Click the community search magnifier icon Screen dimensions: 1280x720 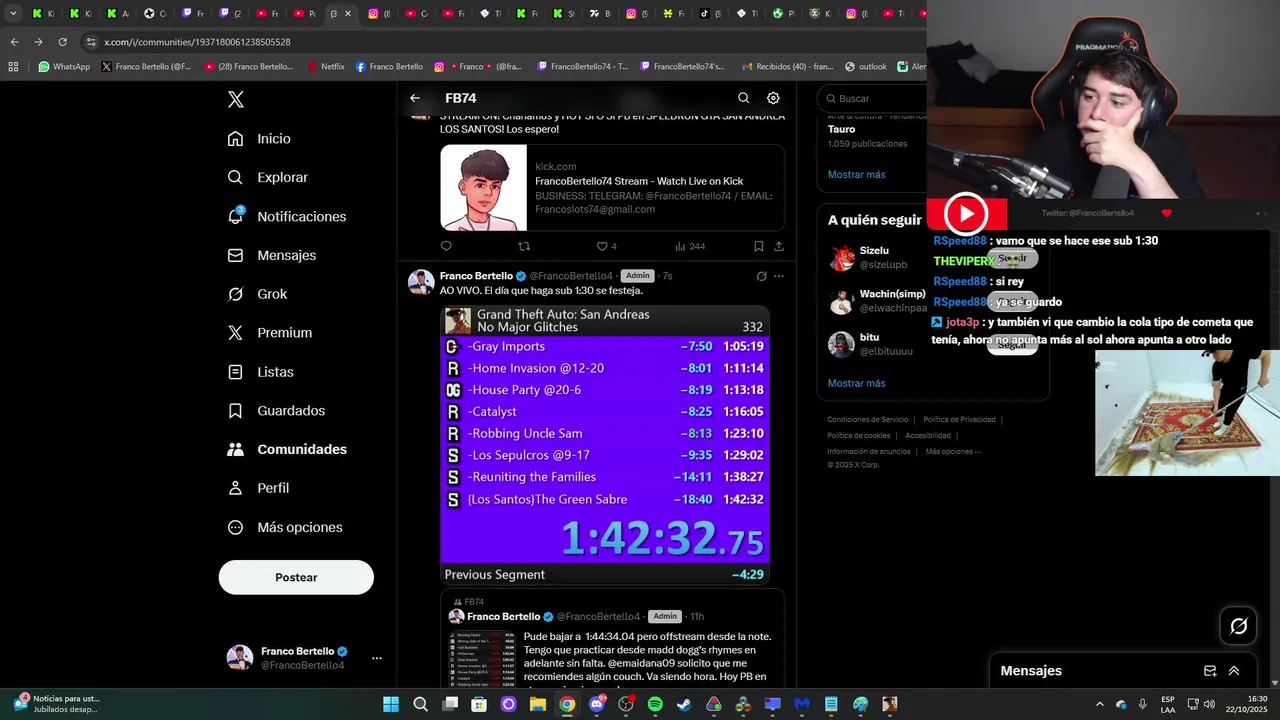pos(743,98)
